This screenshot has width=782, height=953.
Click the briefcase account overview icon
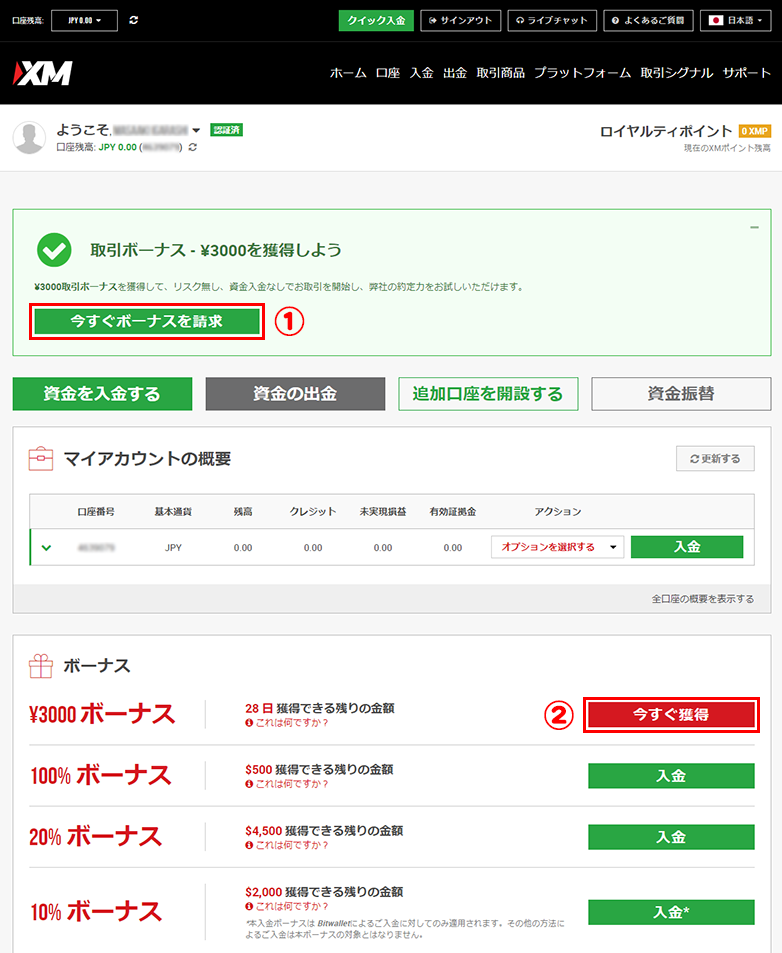[x=41, y=458]
